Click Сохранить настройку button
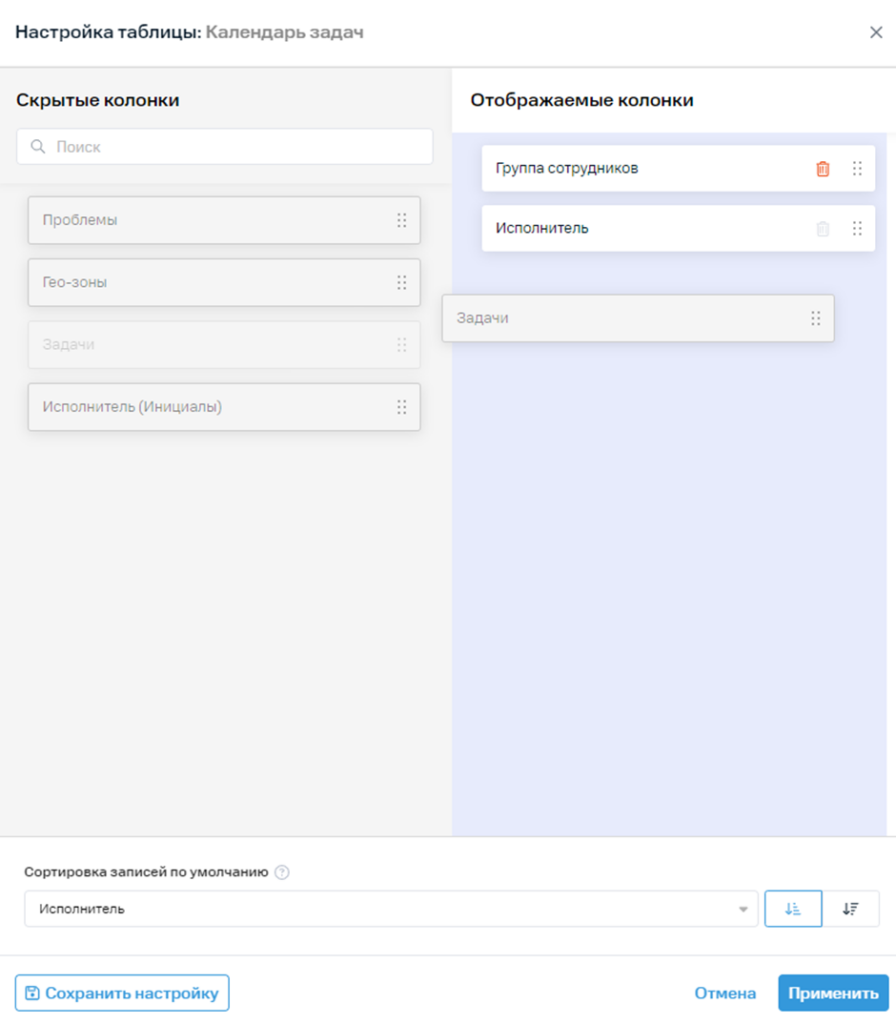Image resolution: width=896 pixels, height=1024 pixels. click(x=122, y=993)
